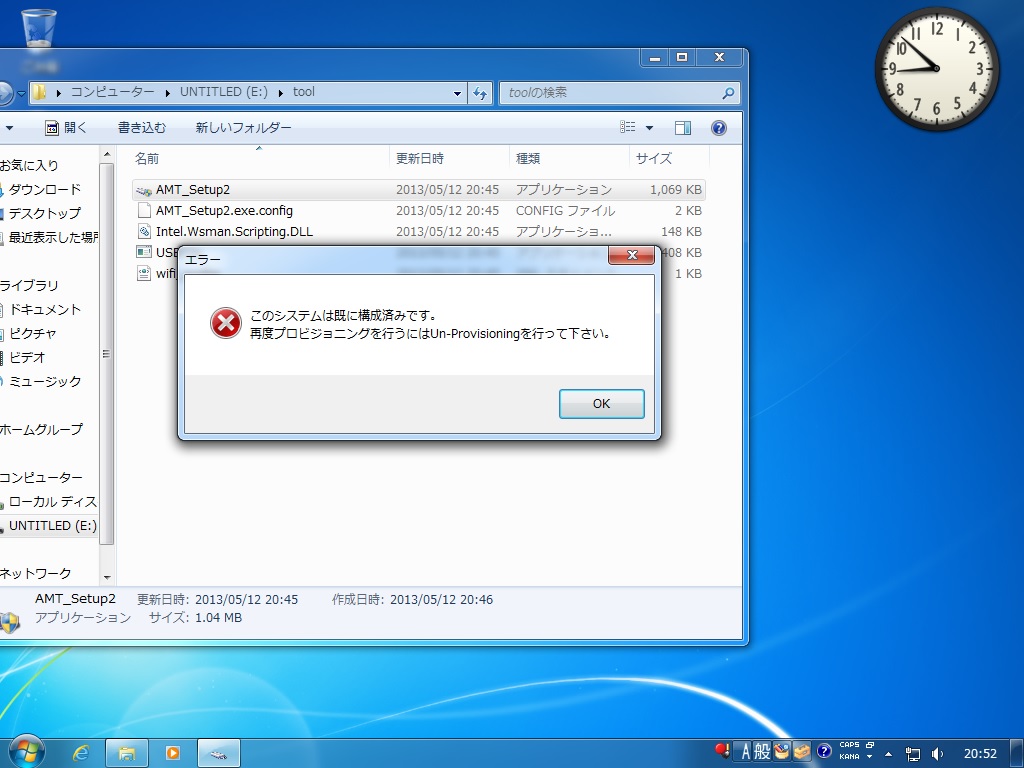Image resolution: width=1024 pixels, height=768 pixels.
Task: Click the AMT_Setup2 taskbar button
Action: pyautogui.click(x=219, y=753)
